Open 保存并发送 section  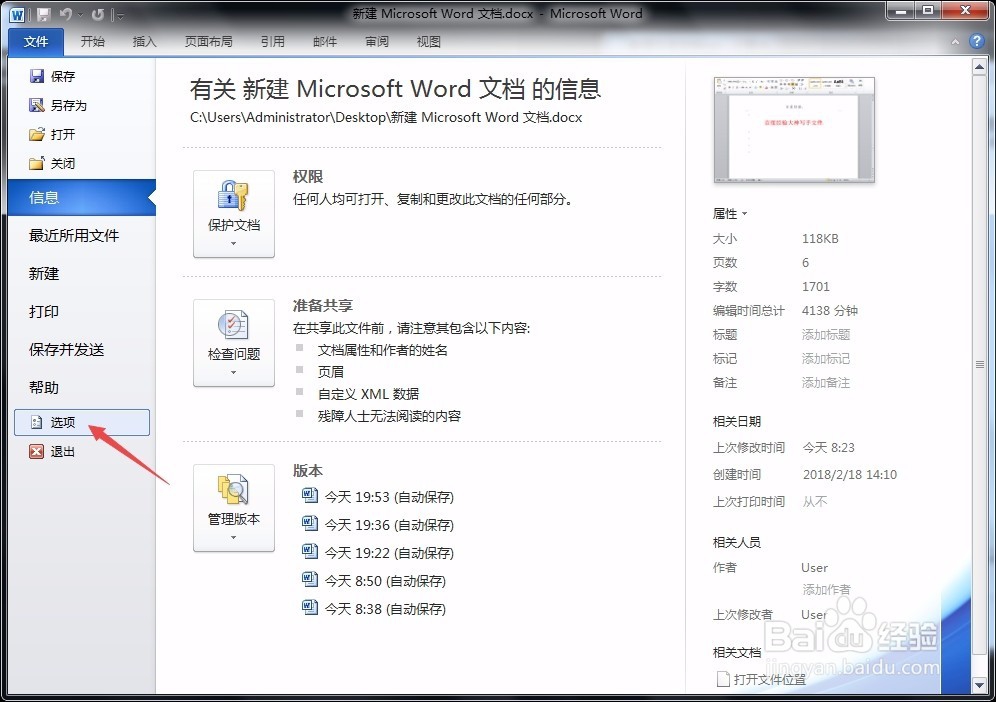(x=67, y=350)
